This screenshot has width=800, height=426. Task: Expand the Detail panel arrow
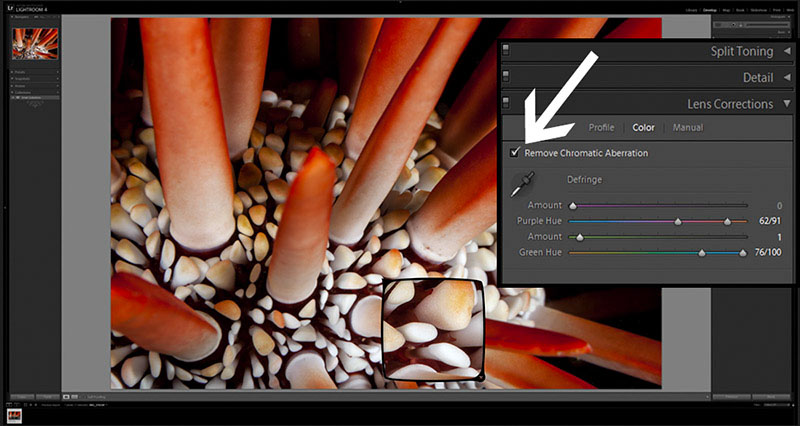click(x=787, y=77)
